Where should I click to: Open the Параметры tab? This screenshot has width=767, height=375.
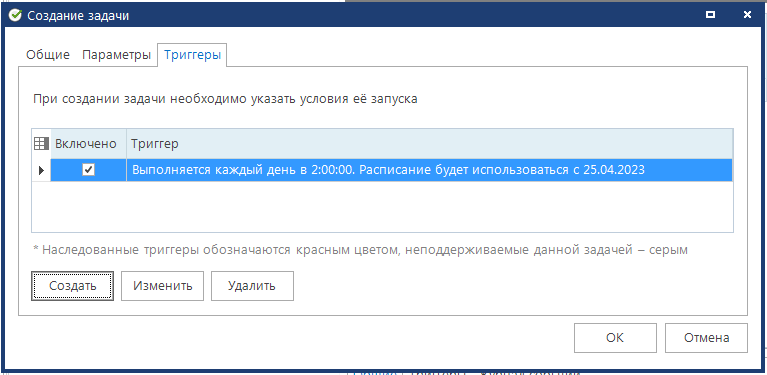pyautogui.click(x=116, y=55)
